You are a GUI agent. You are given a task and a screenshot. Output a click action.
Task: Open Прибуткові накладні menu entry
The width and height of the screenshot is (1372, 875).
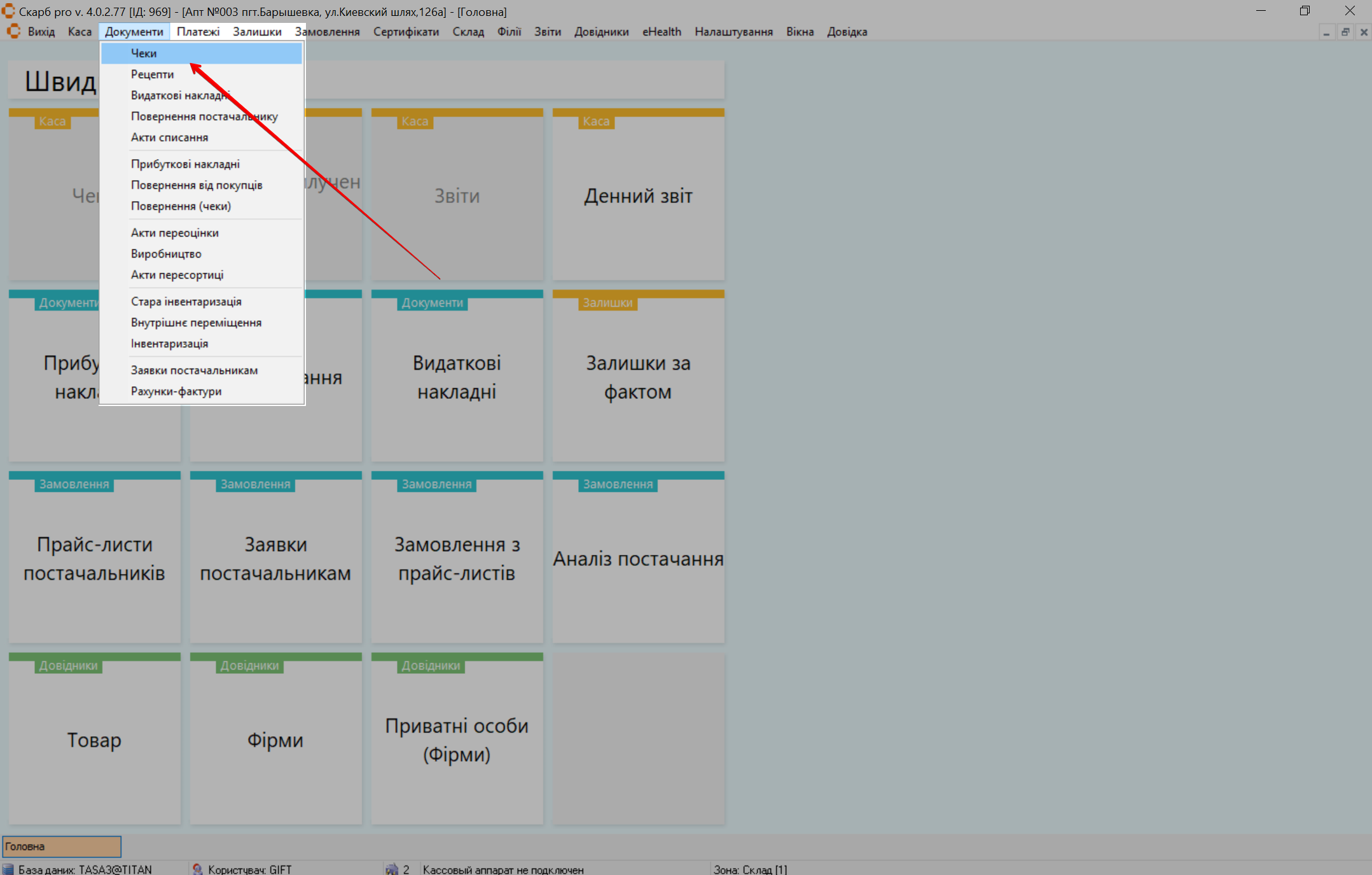tap(185, 164)
